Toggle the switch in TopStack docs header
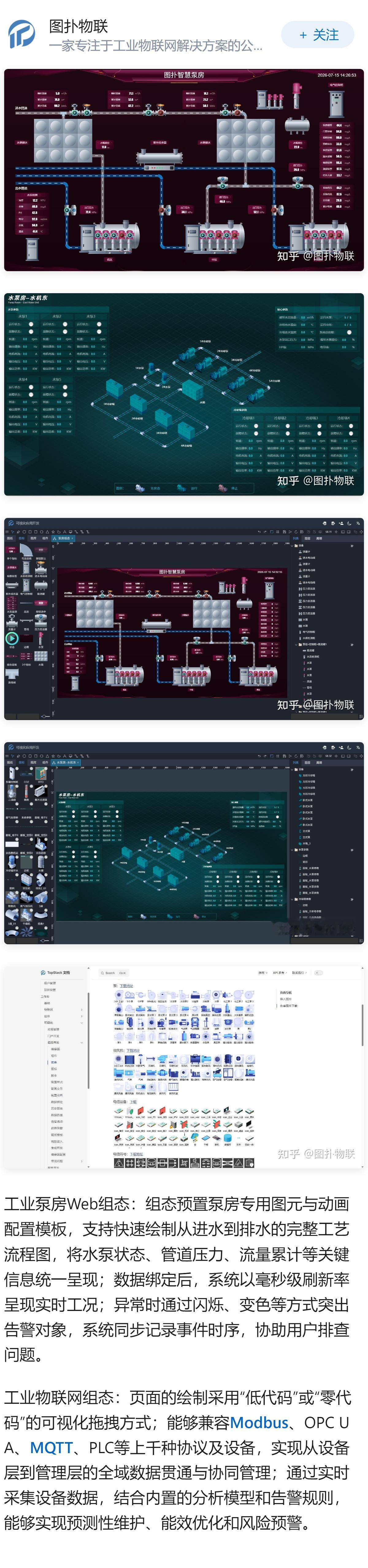 coord(318,973)
